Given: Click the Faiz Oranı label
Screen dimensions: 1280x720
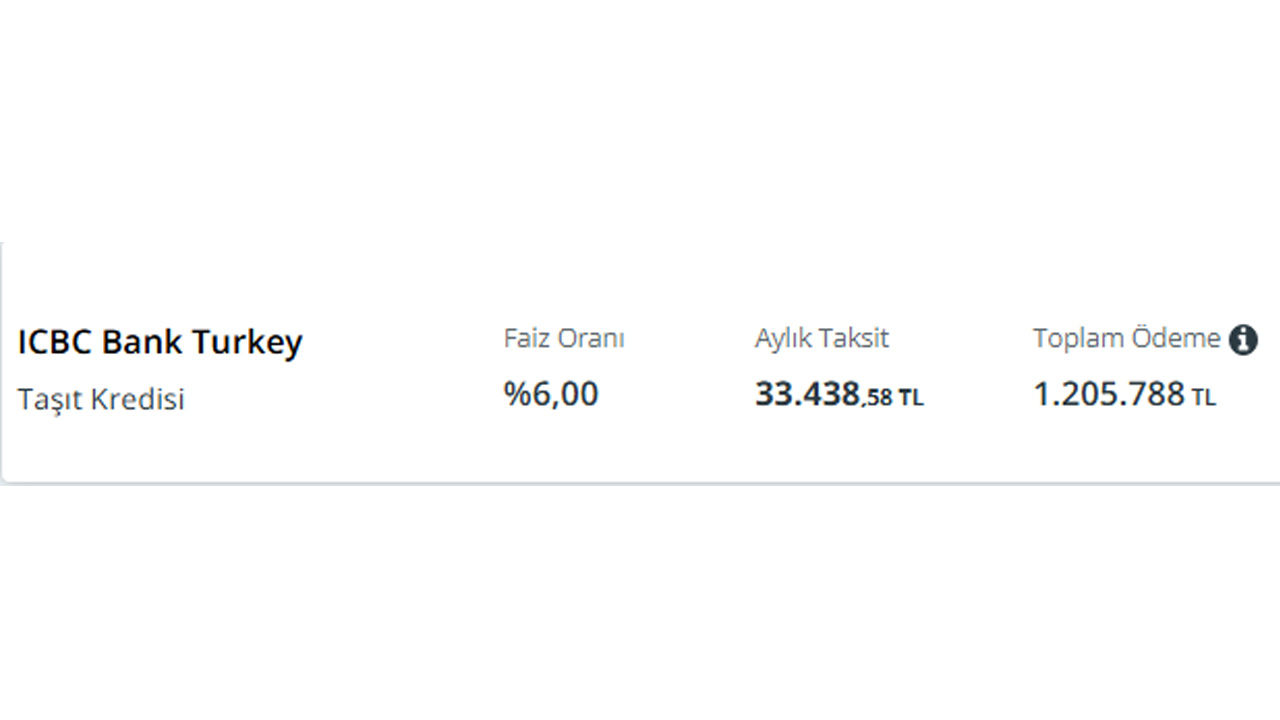Looking at the screenshot, I should tap(564, 339).
